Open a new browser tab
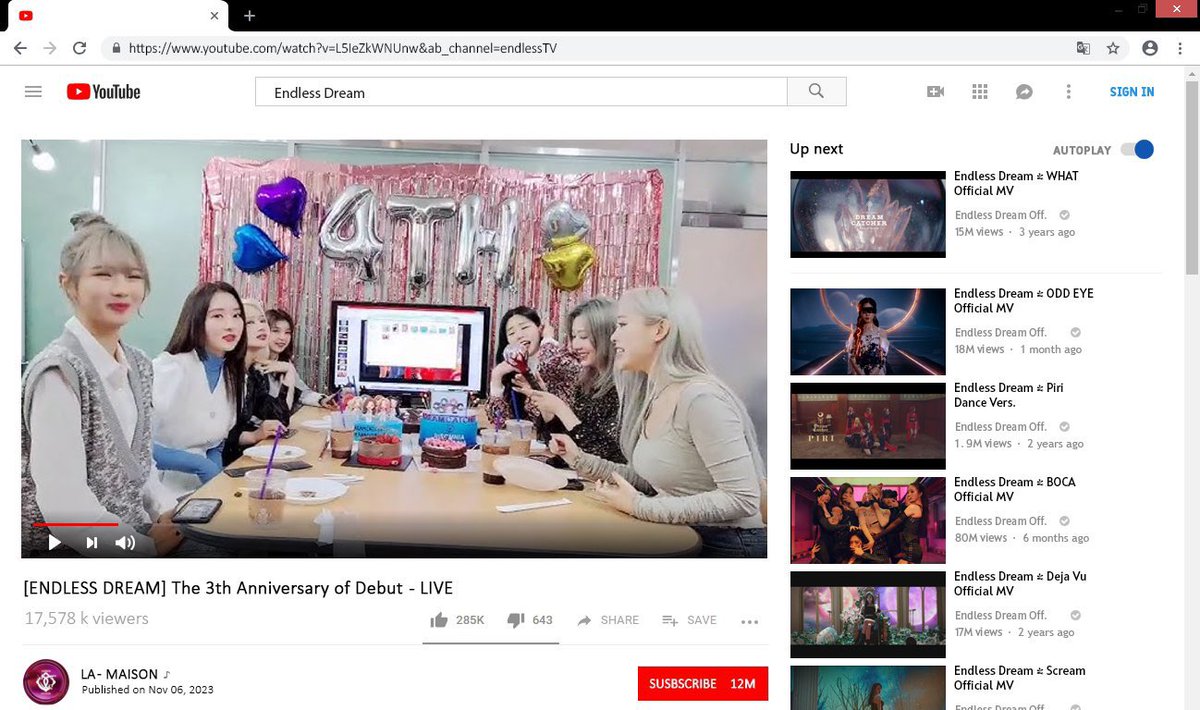The width and height of the screenshot is (1200, 710). (x=249, y=16)
